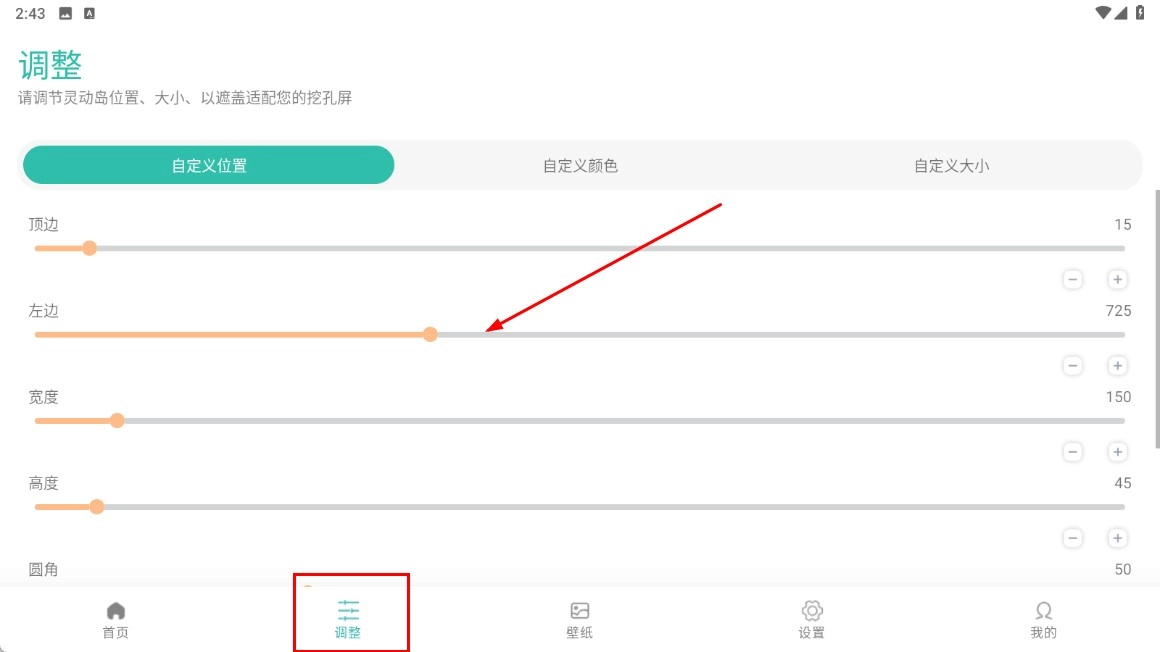Decrease 左边 value with minus button
Screen dimensions: 1160x652
pyautogui.click(x=1073, y=366)
